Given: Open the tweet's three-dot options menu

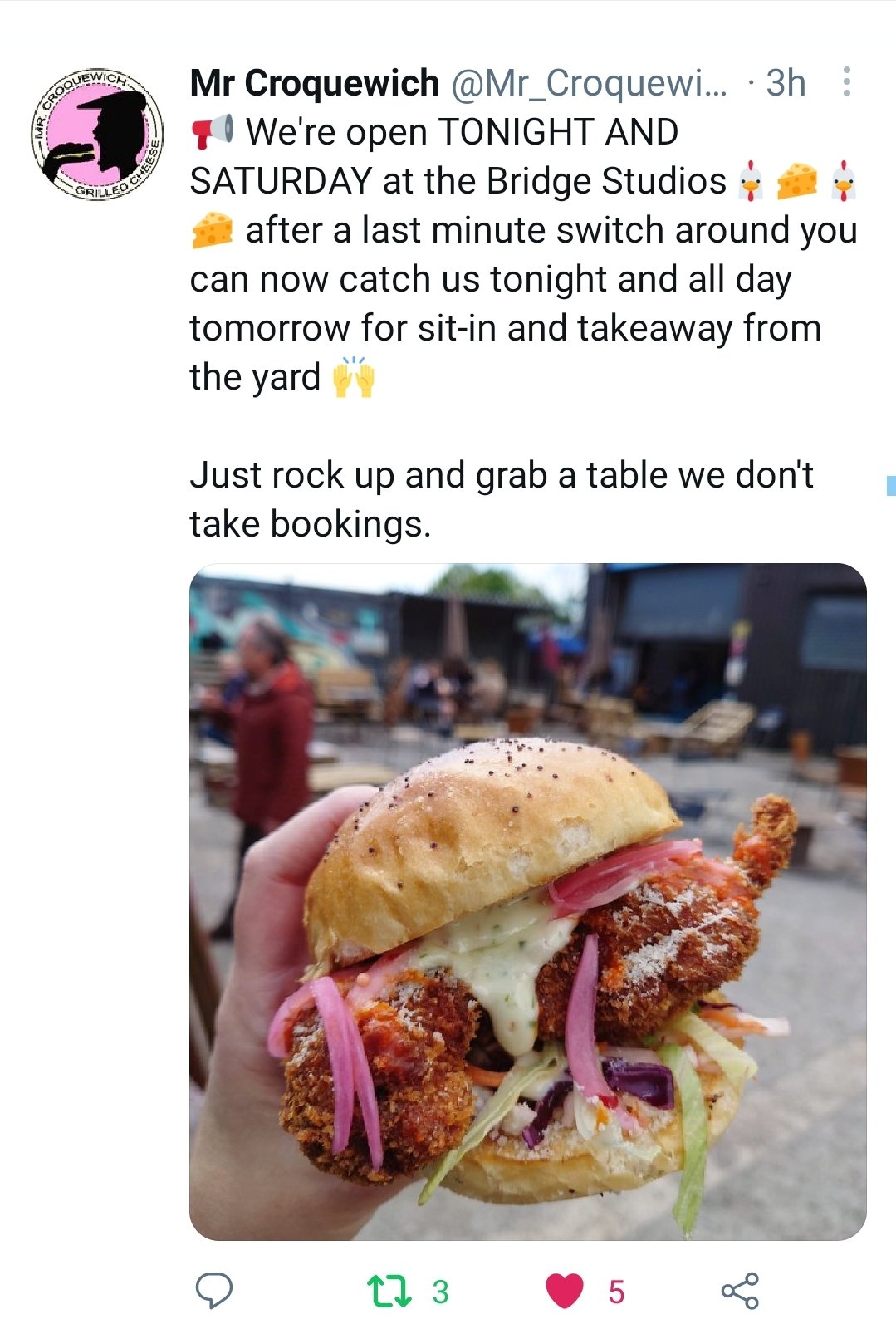Looking at the screenshot, I should (x=846, y=82).
